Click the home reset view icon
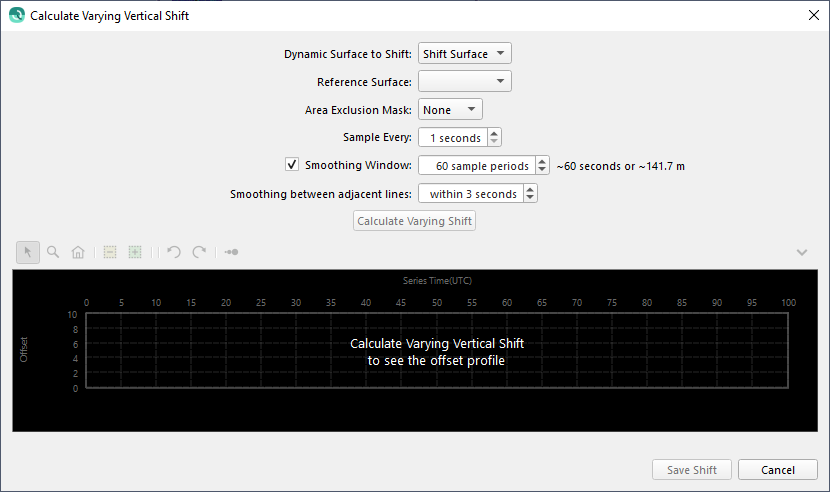 [78, 252]
